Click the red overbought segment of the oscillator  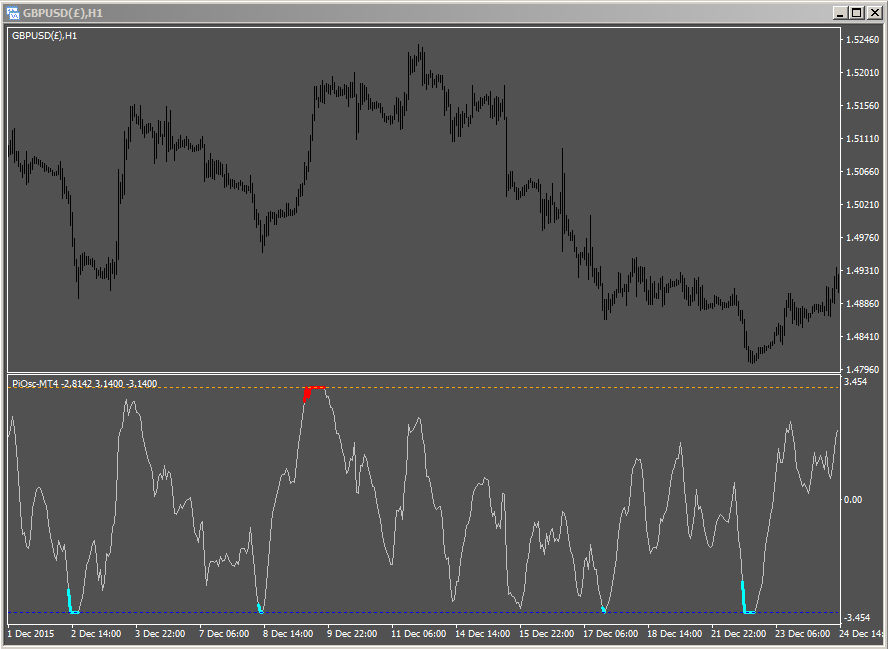click(x=313, y=390)
